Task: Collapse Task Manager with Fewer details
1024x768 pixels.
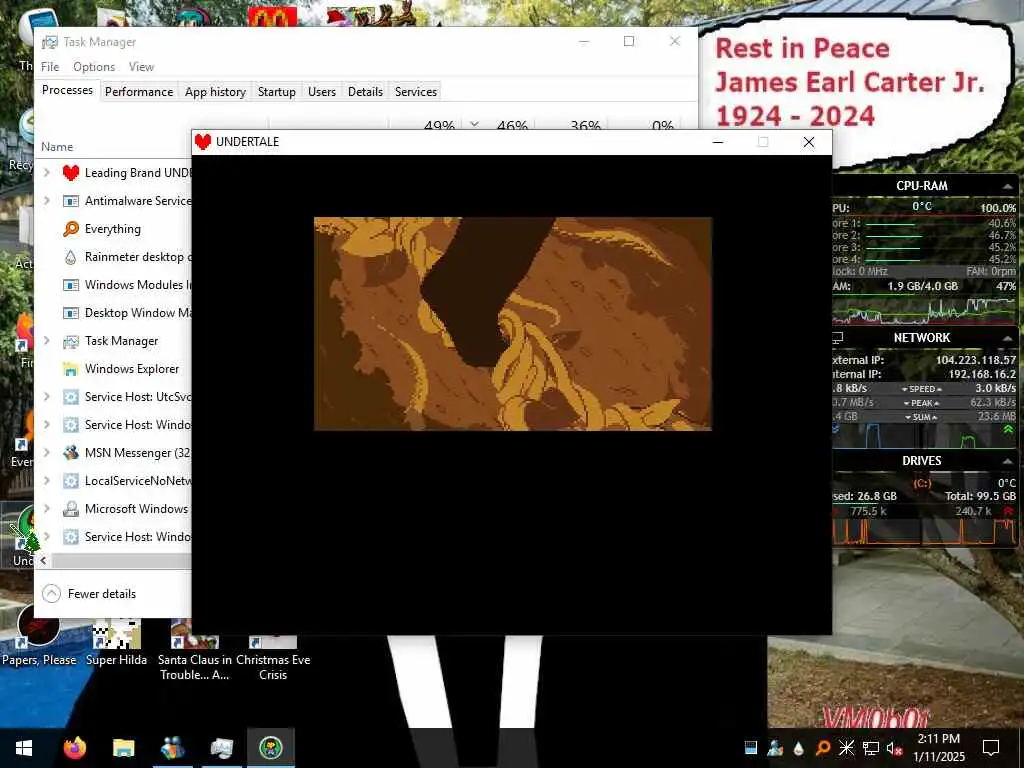Action: 89,594
